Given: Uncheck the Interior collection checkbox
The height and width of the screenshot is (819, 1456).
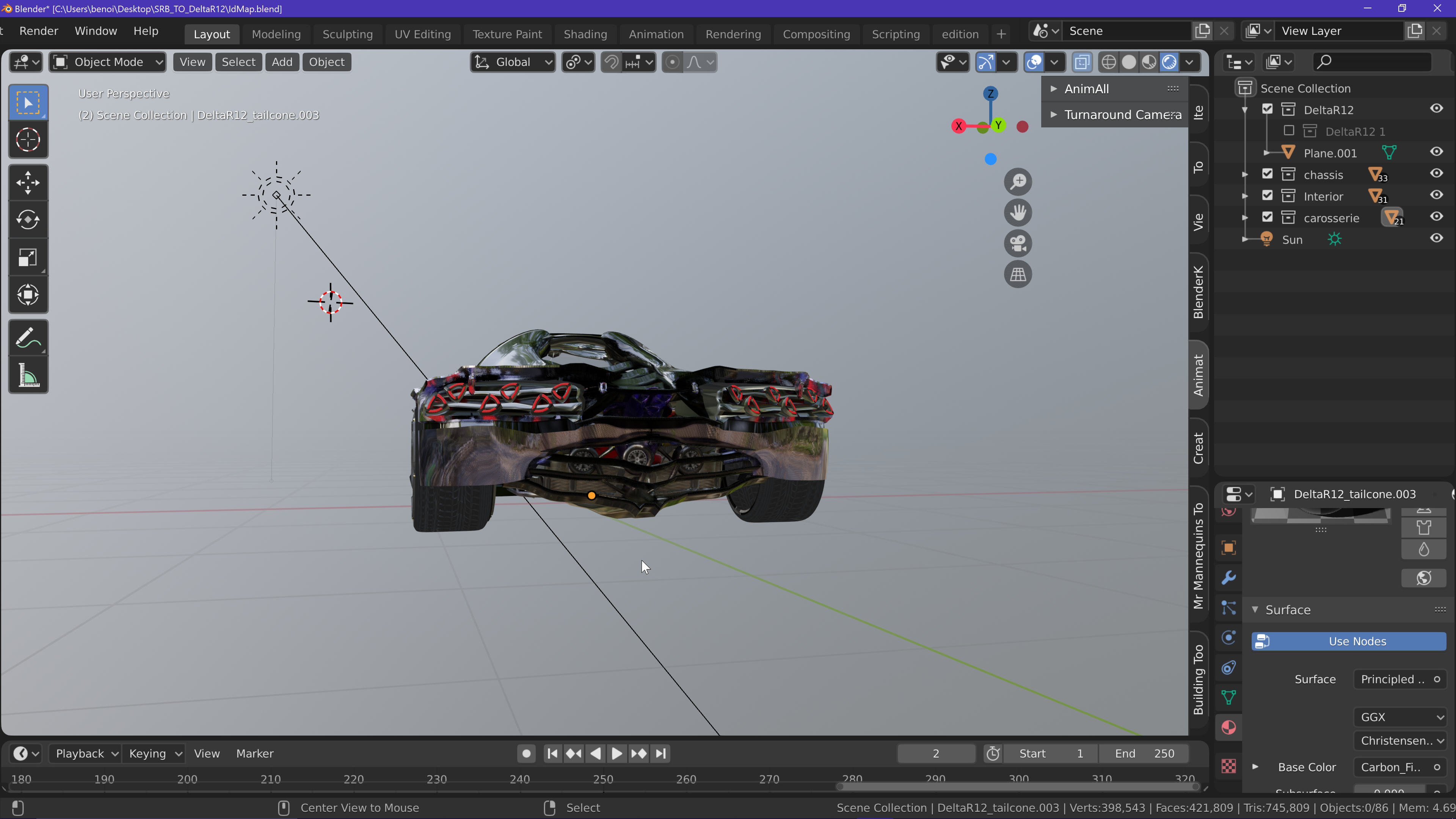Looking at the screenshot, I should coord(1267,196).
